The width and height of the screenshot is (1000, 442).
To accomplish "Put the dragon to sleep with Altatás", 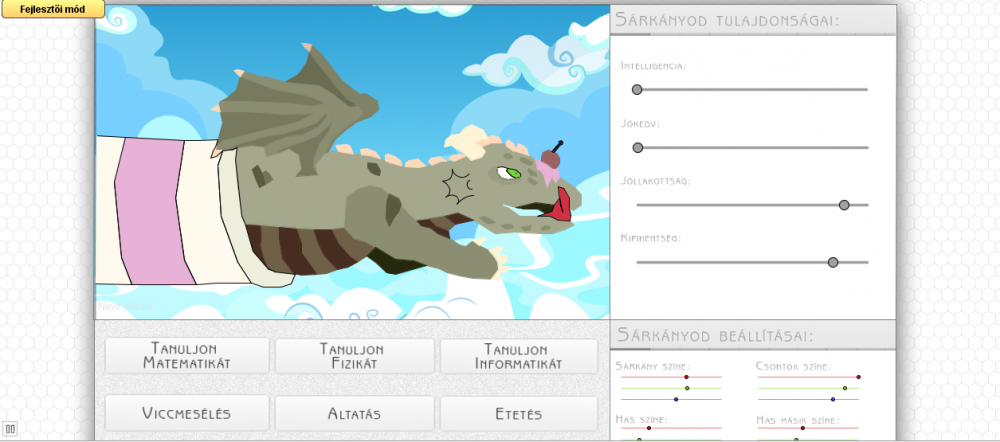I will click(x=354, y=413).
